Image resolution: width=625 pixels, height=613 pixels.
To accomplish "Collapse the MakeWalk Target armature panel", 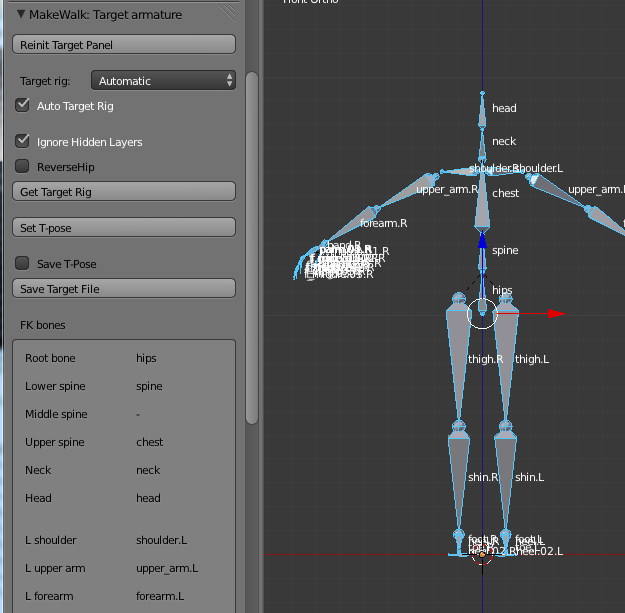I will pos(21,14).
